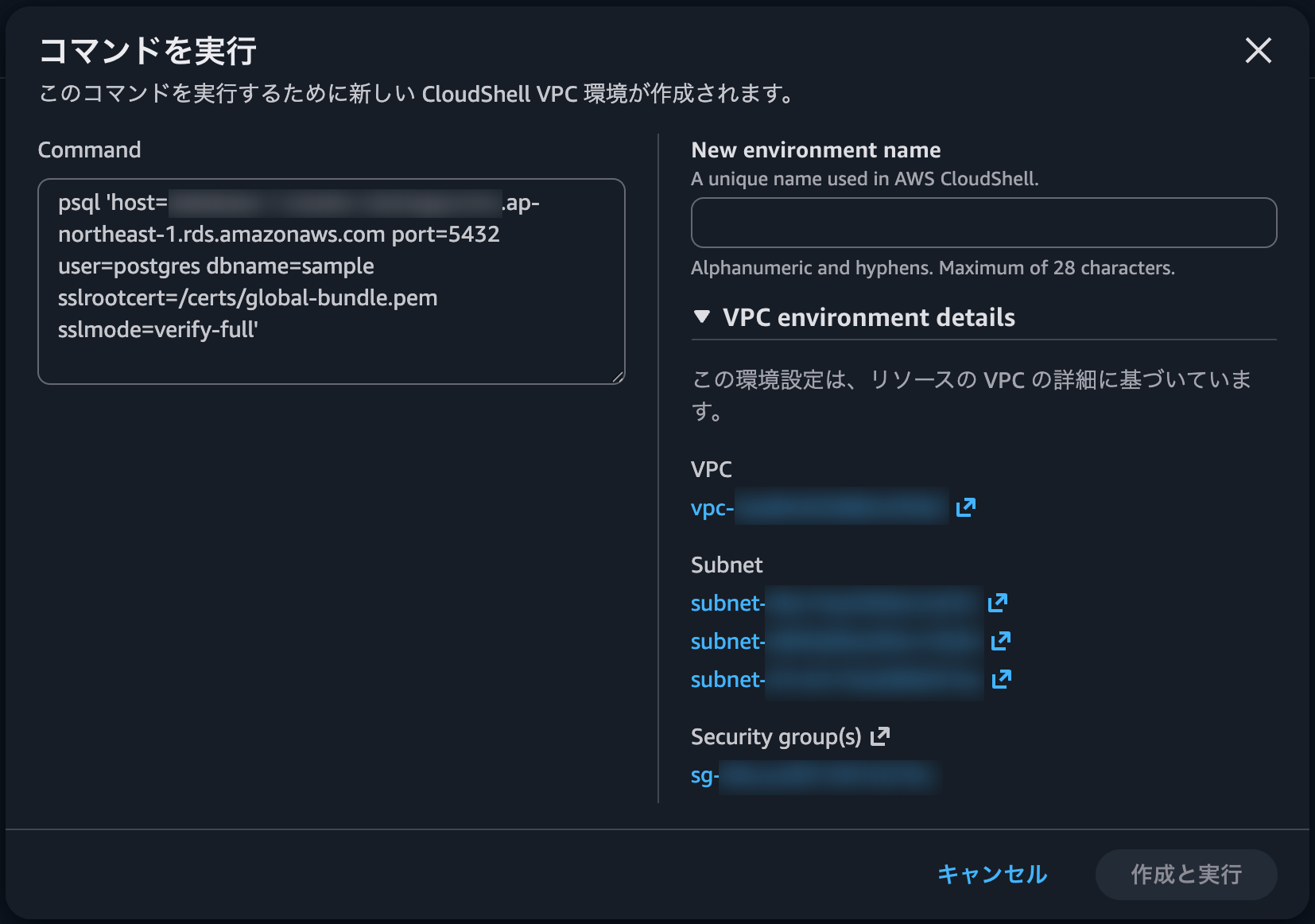This screenshot has width=1315, height=924.
Task: Dismiss the コマンドを実行 dialog with the X icon
Action: 1259,51
